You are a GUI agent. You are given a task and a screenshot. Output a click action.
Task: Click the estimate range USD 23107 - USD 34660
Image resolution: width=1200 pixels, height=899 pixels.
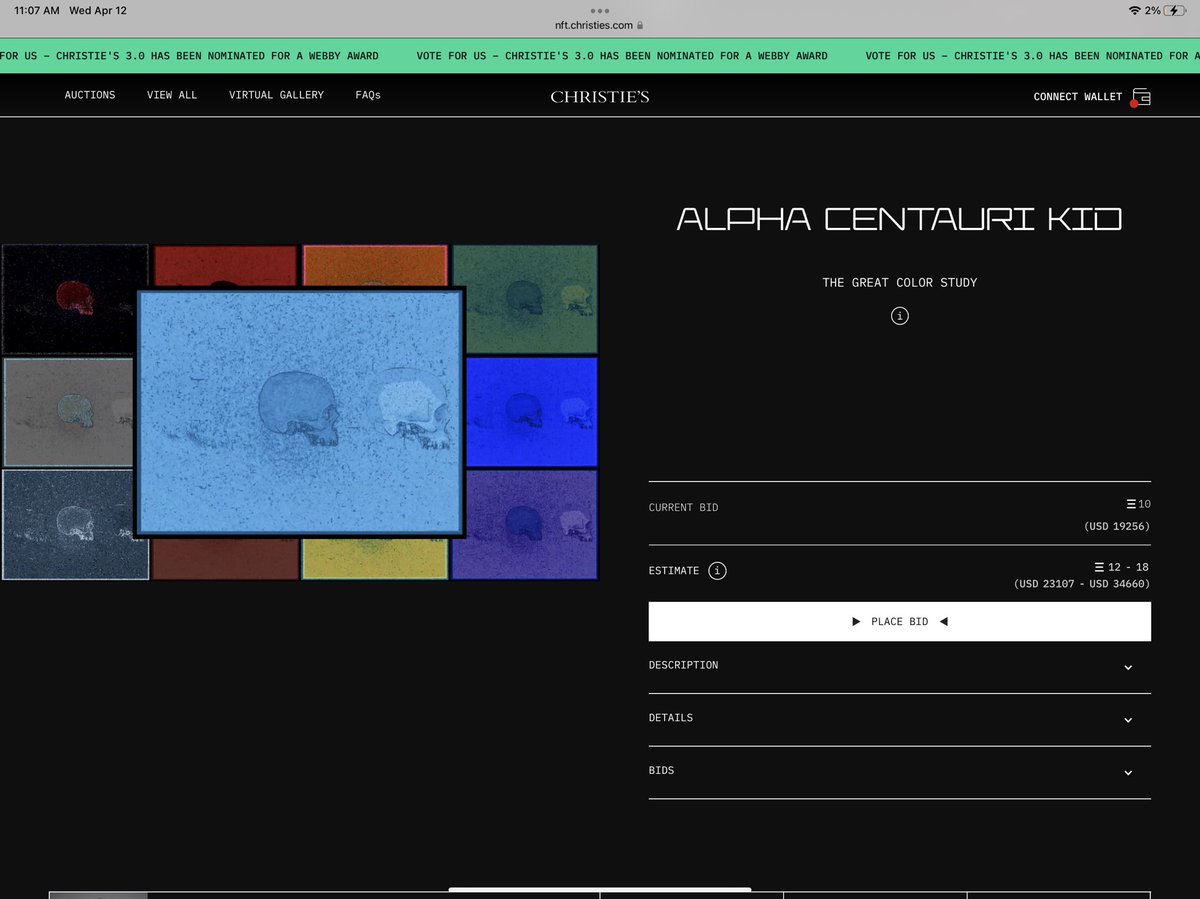click(1082, 584)
